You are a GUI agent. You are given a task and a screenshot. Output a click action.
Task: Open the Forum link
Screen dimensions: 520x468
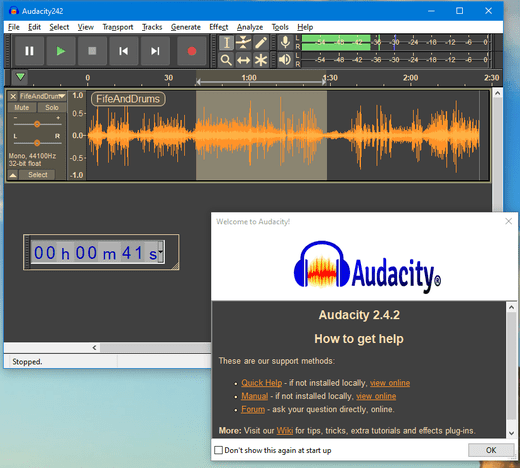point(253,409)
